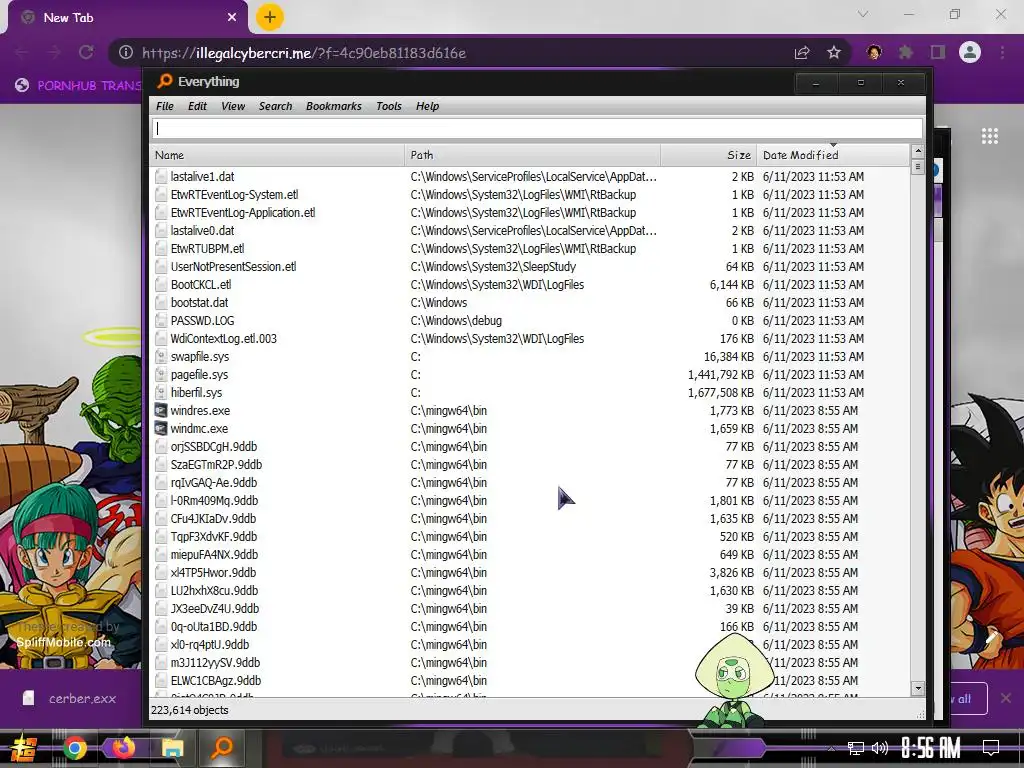The width and height of the screenshot is (1024, 768).
Task: Select file icon of swapfile.sys
Action: (x=161, y=357)
